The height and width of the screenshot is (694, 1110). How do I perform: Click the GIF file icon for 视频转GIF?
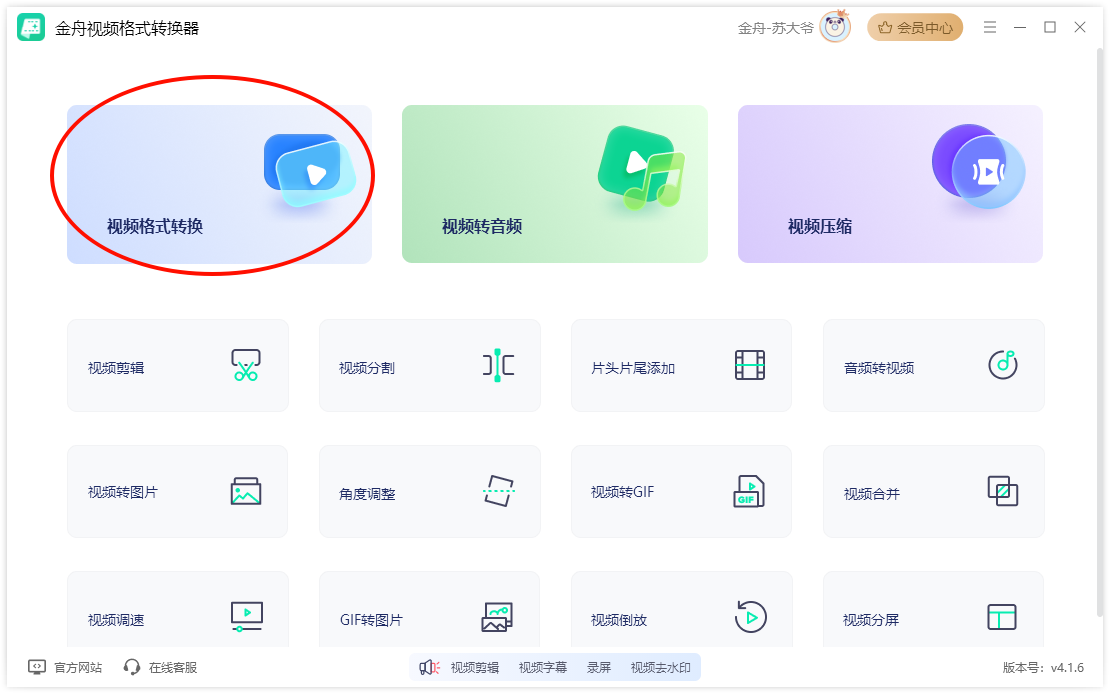pos(749,491)
